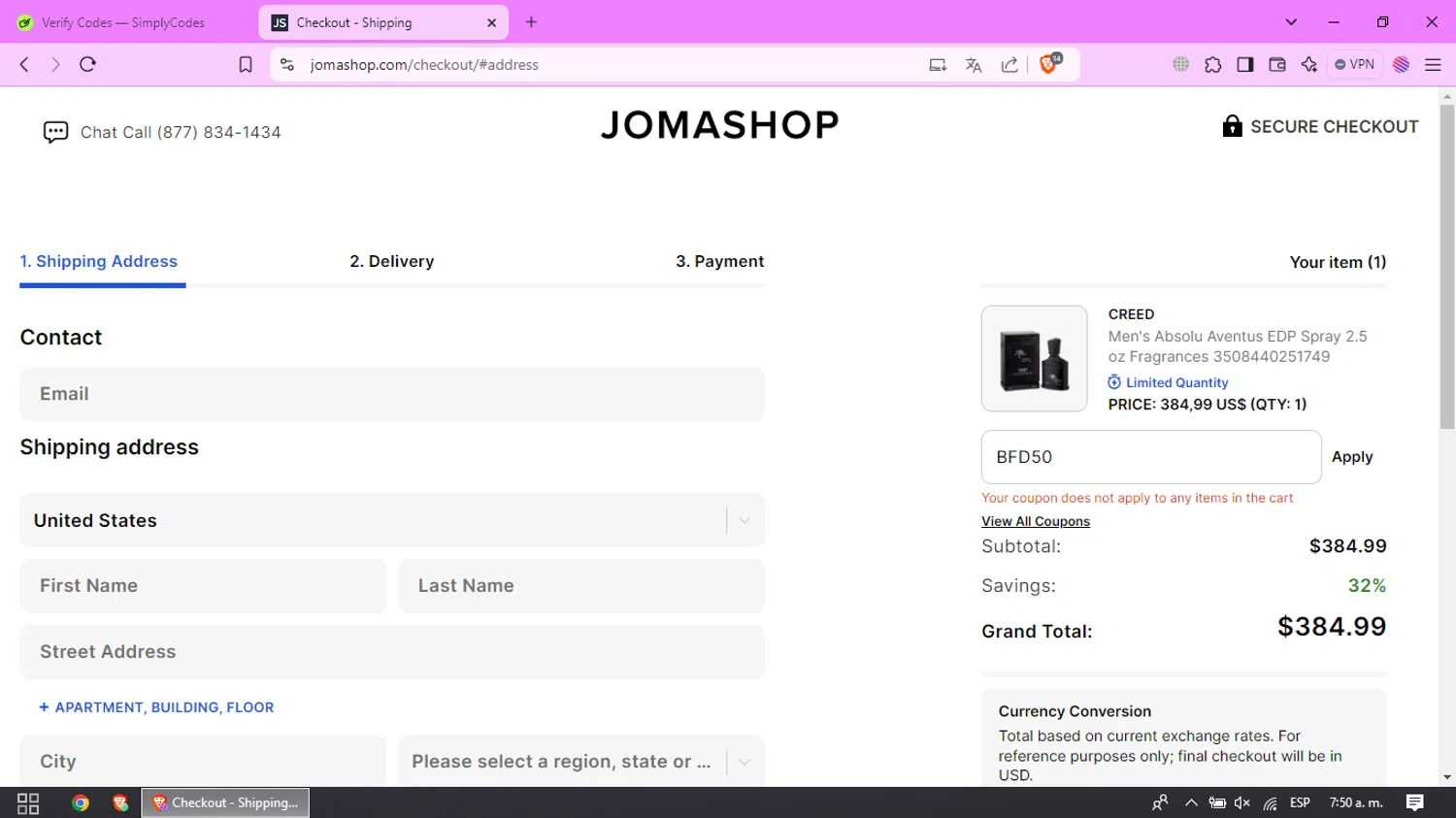Open the translate page icon

click(x=974, y=65)
